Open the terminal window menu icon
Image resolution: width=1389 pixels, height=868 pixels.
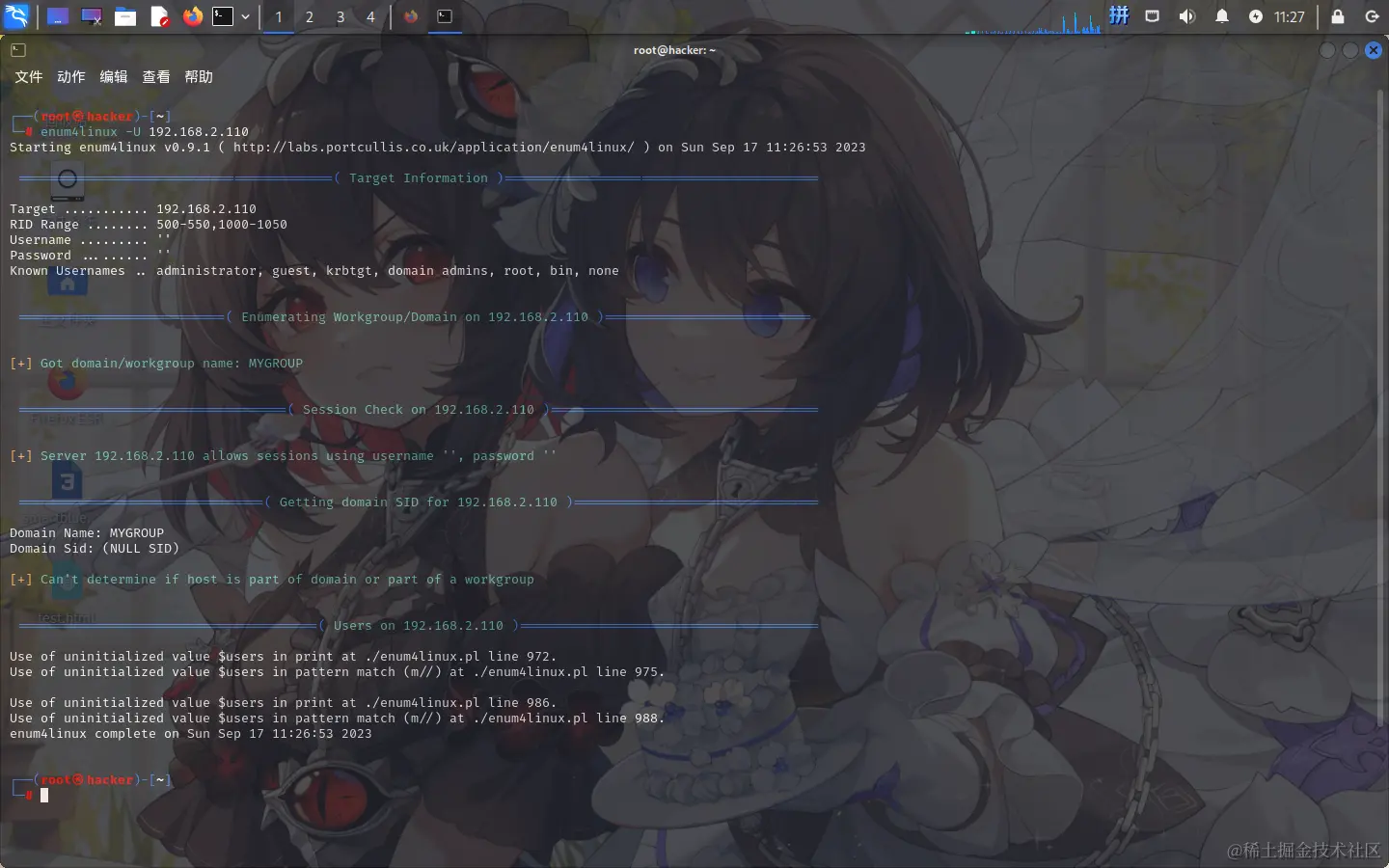click(18, 50)
